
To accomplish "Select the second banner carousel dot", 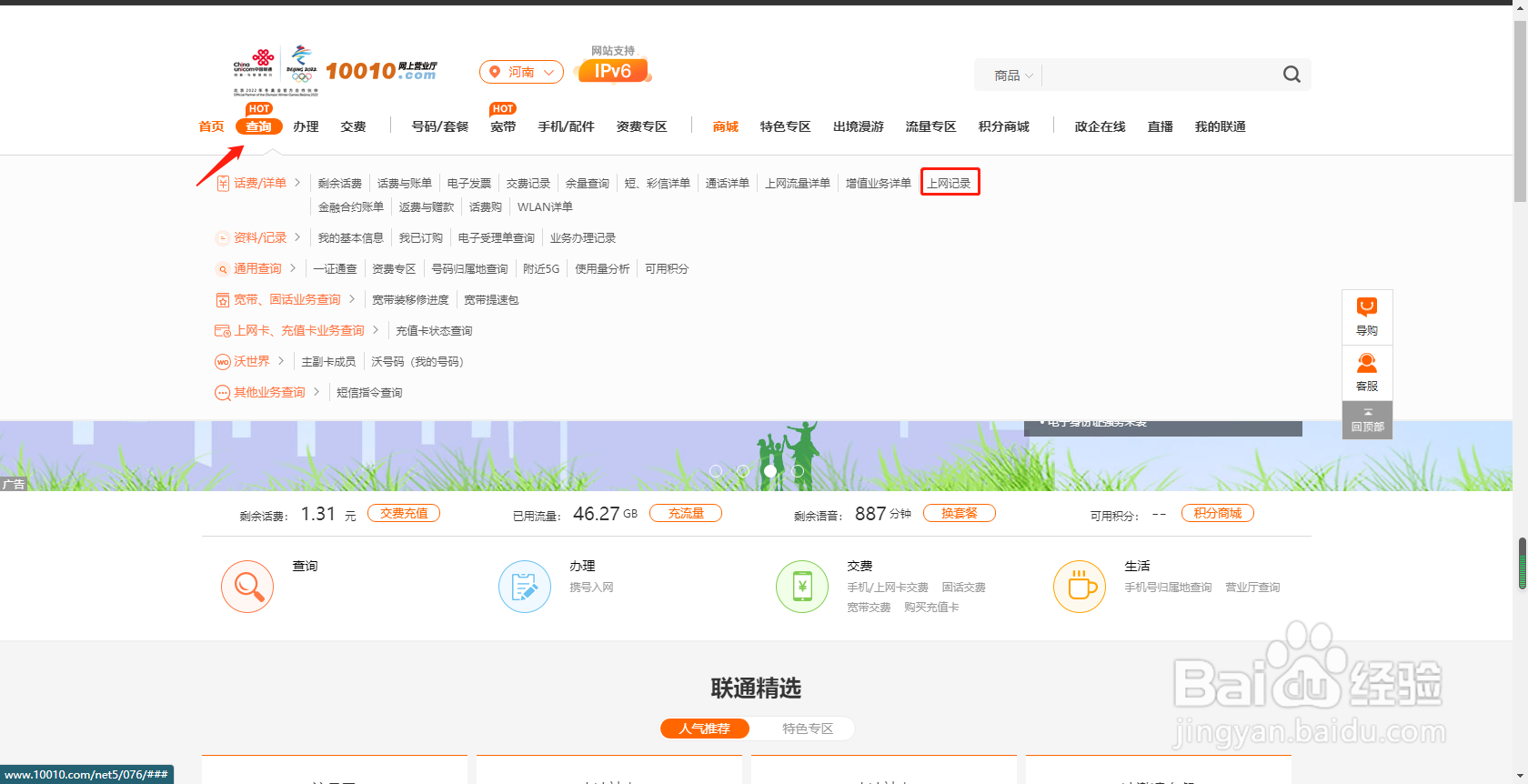I will click(743, 471).
